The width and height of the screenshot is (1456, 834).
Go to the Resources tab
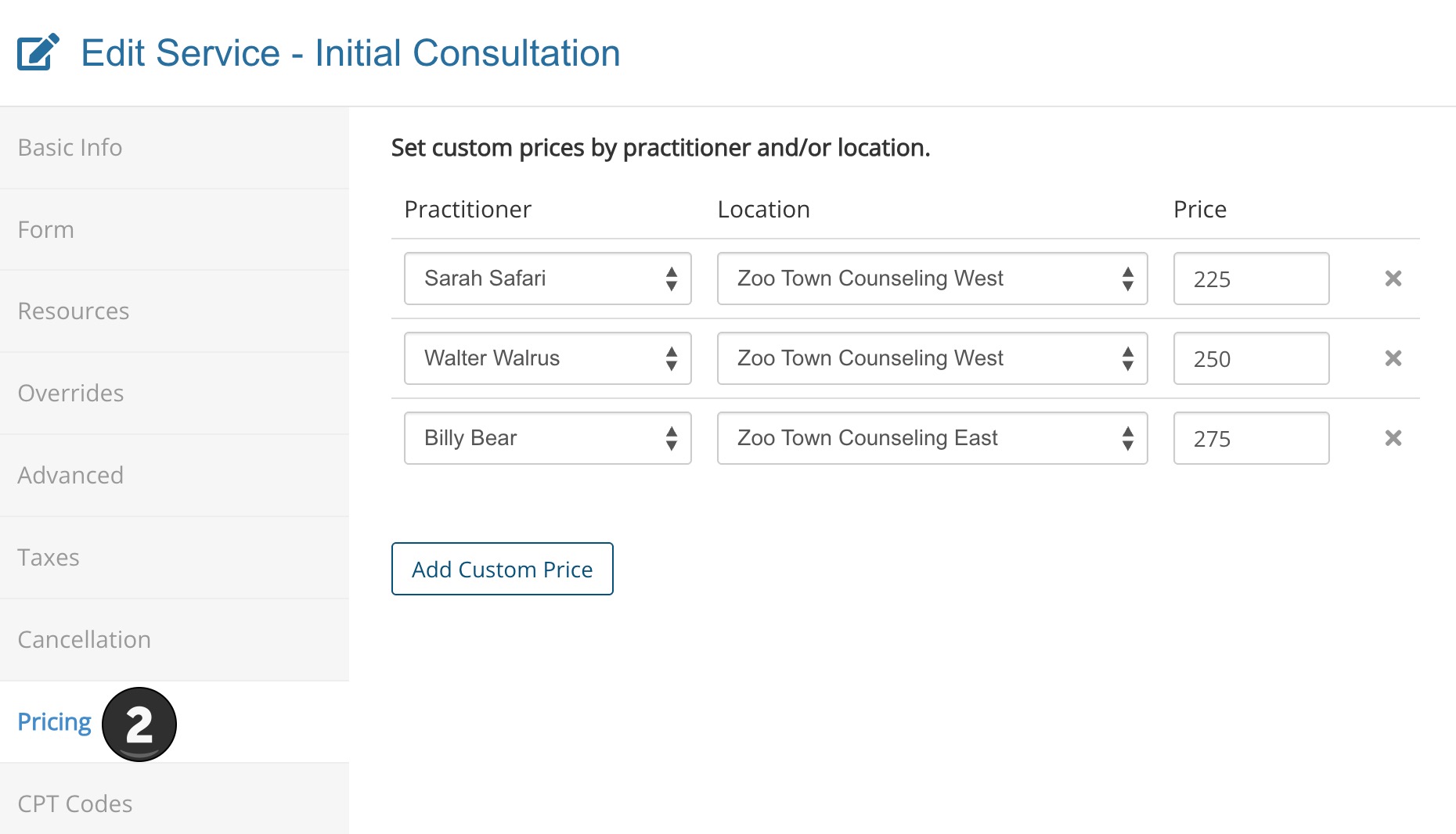(74, 311)
